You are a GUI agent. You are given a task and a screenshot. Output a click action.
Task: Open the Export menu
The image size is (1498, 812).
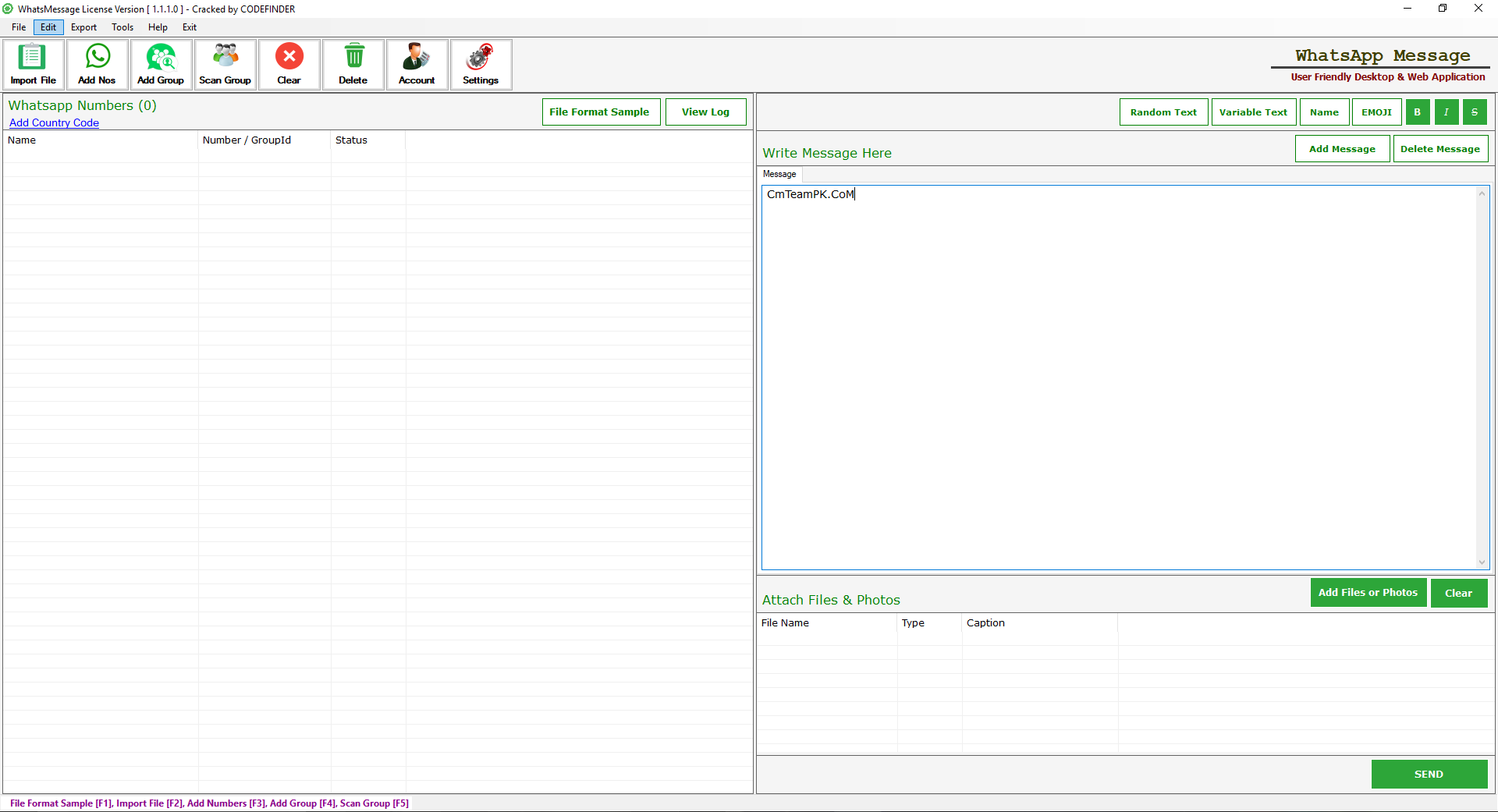[x=83, y=27]
